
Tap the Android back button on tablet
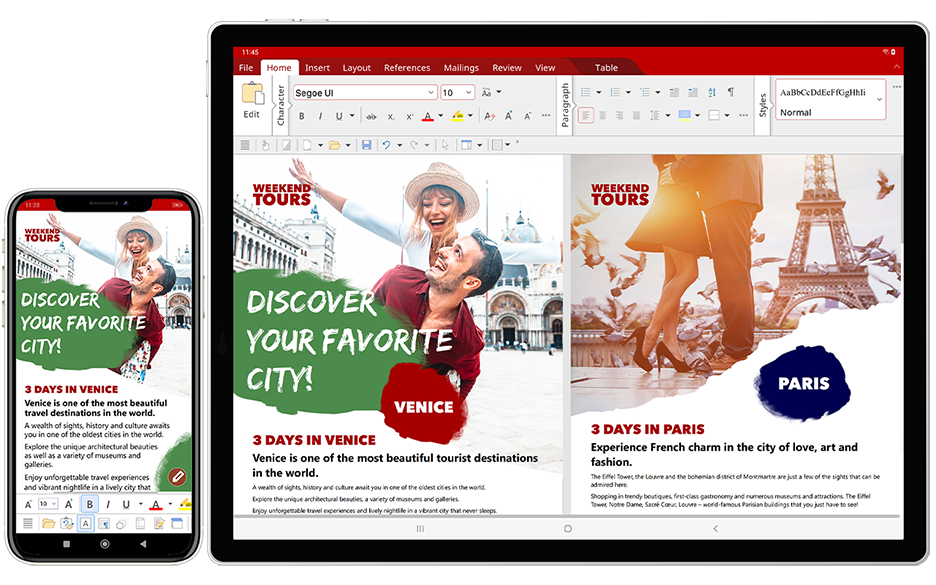[715, 528]
